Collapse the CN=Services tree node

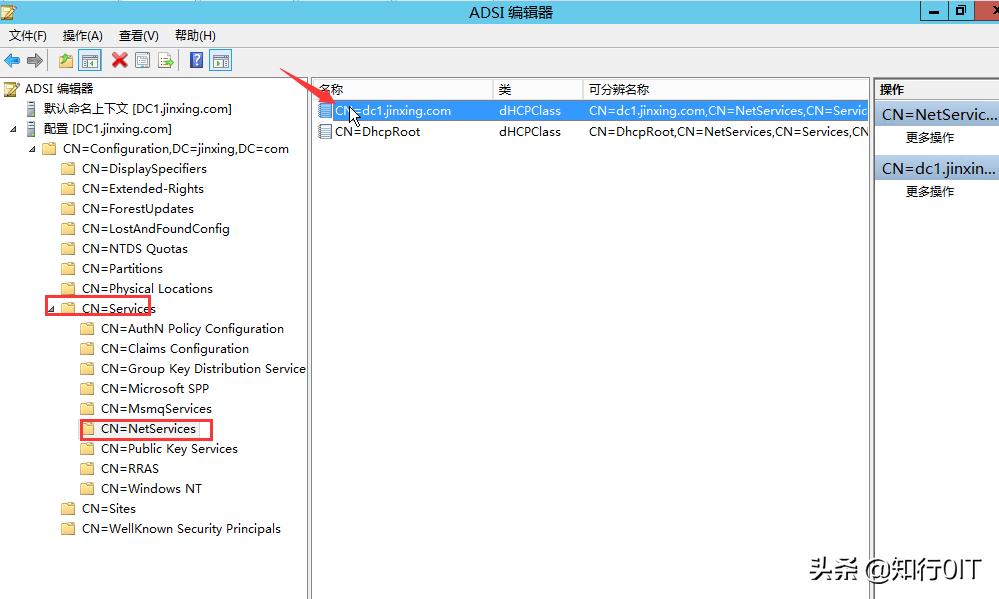[x=52, y=309]
